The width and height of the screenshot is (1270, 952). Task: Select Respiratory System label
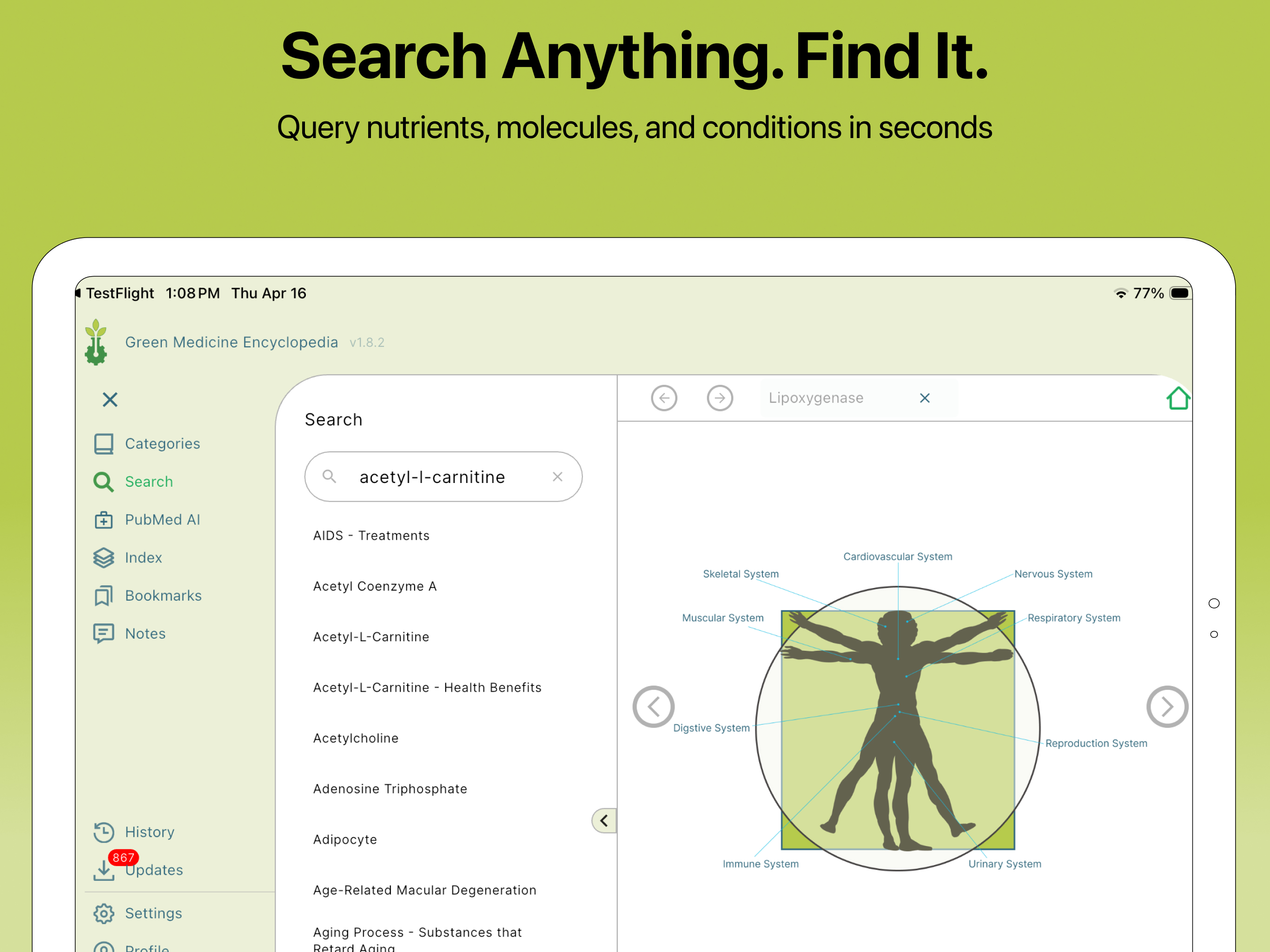tap(1074, 618)
